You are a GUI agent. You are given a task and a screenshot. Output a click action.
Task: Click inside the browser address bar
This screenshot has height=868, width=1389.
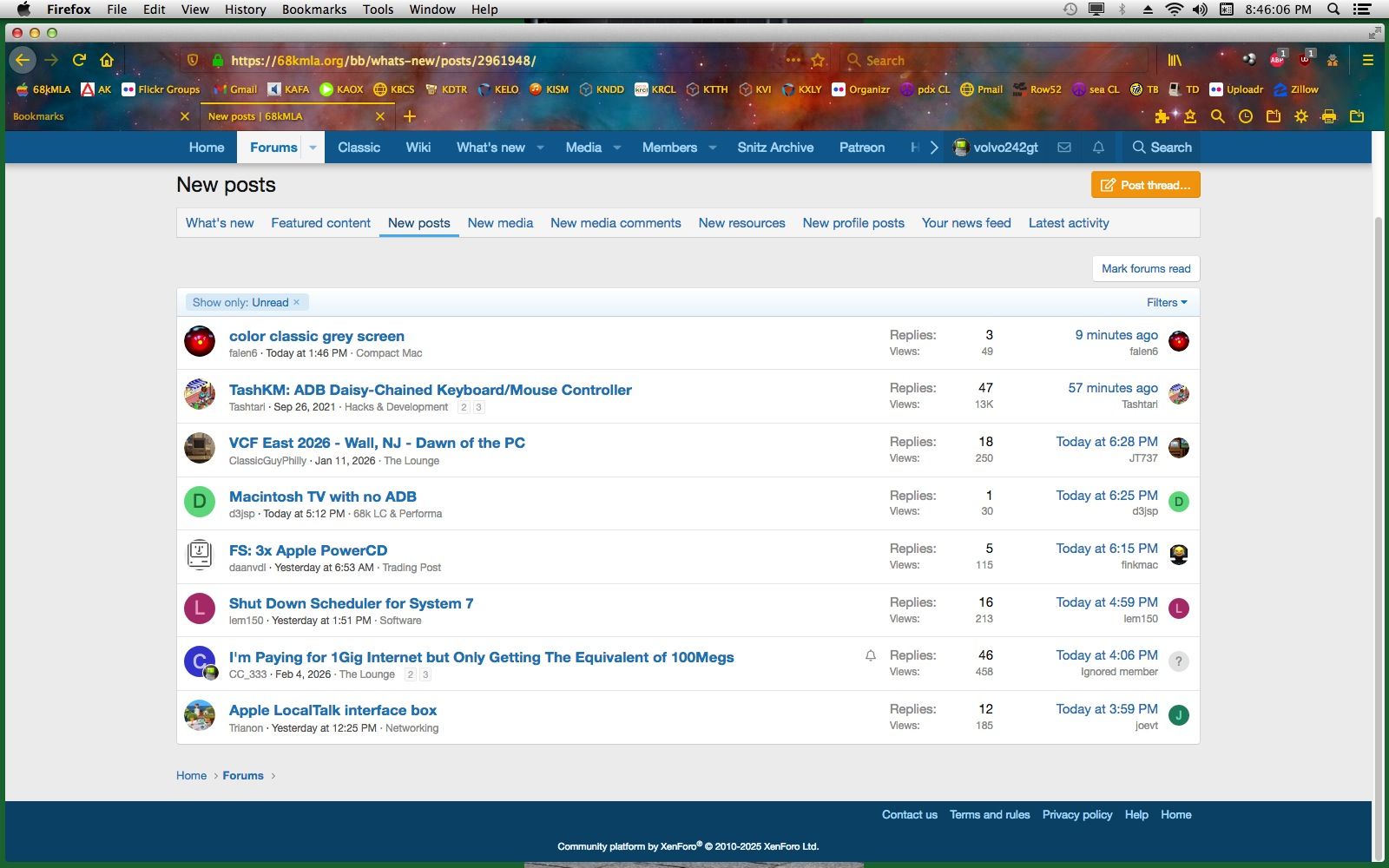(521, 60)
